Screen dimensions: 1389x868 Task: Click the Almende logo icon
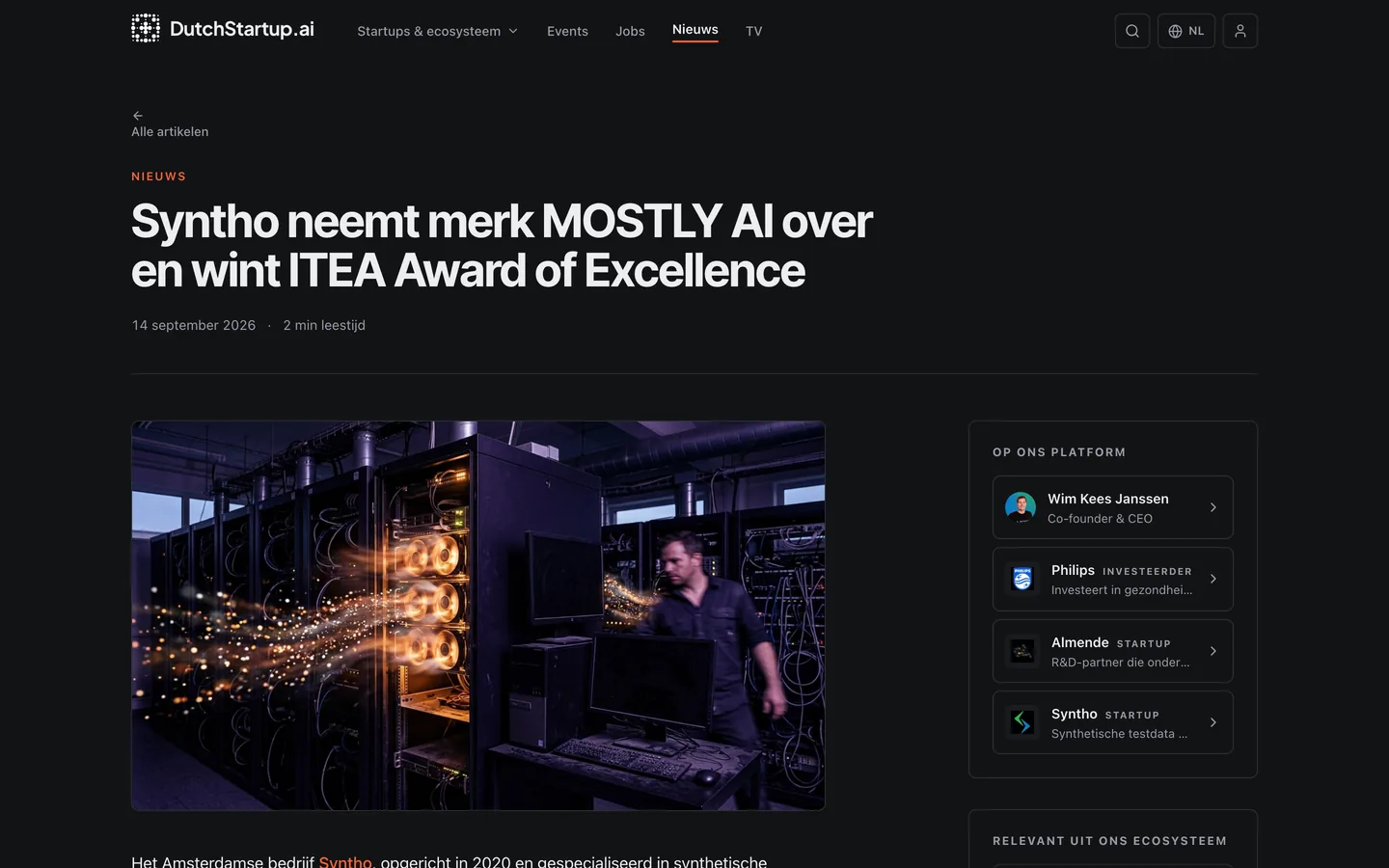tap(1022, 651)
